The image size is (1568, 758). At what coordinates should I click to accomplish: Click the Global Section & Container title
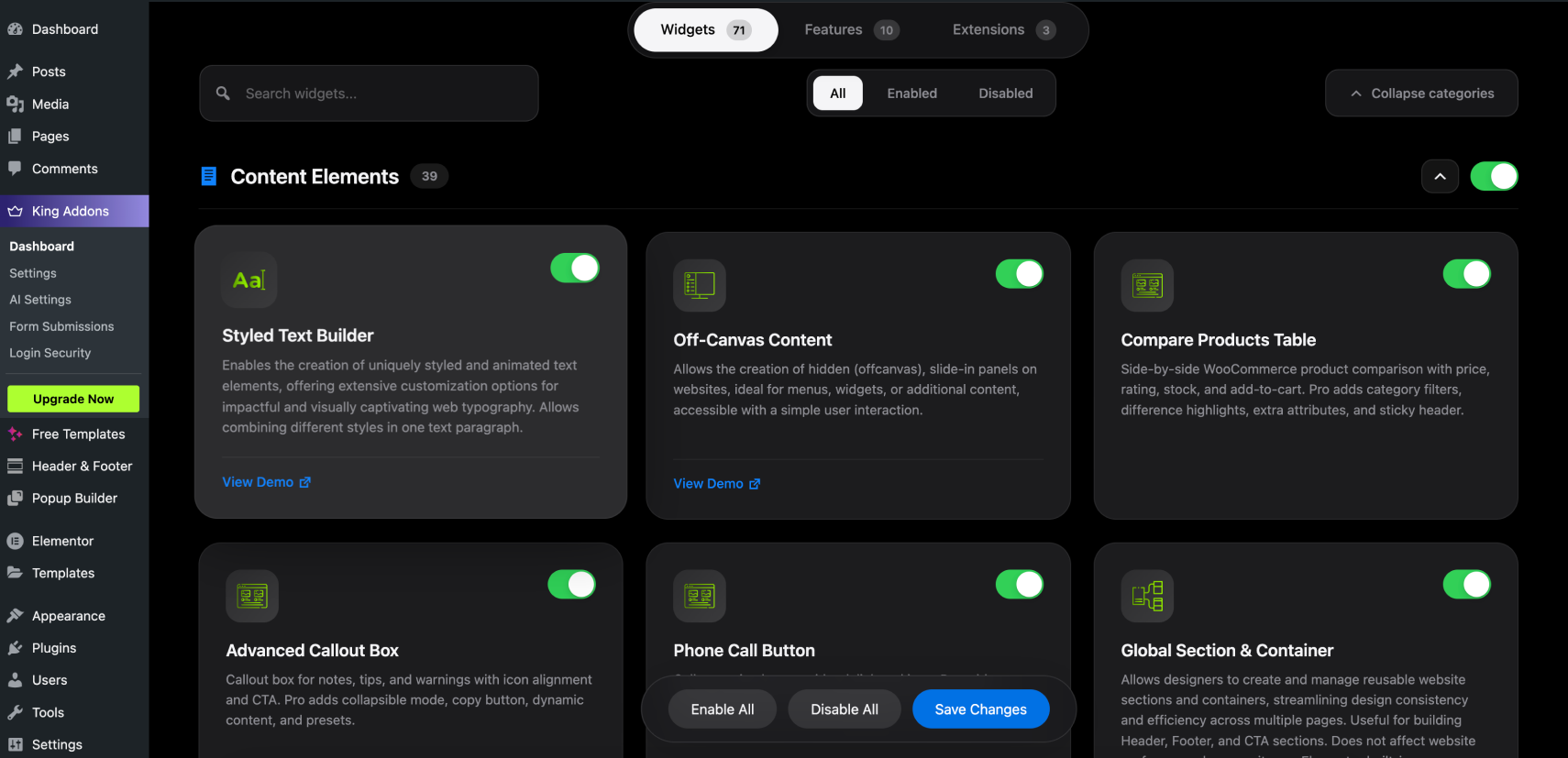point(1227,651)
